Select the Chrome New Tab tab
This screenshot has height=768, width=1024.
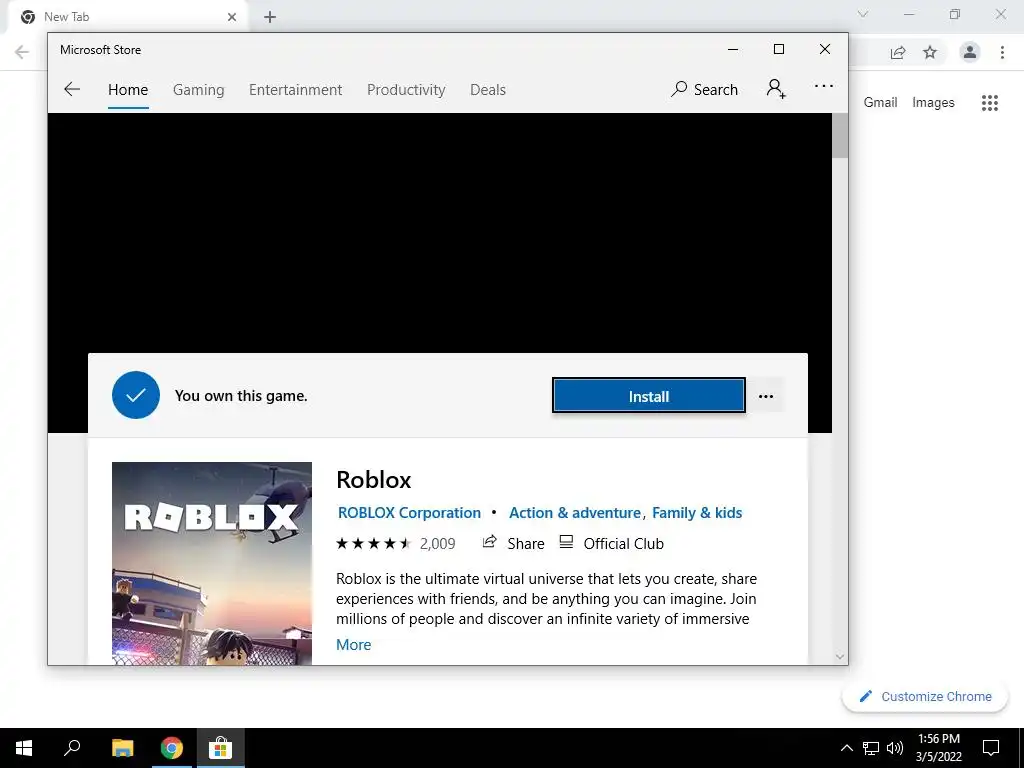(127, 16)
